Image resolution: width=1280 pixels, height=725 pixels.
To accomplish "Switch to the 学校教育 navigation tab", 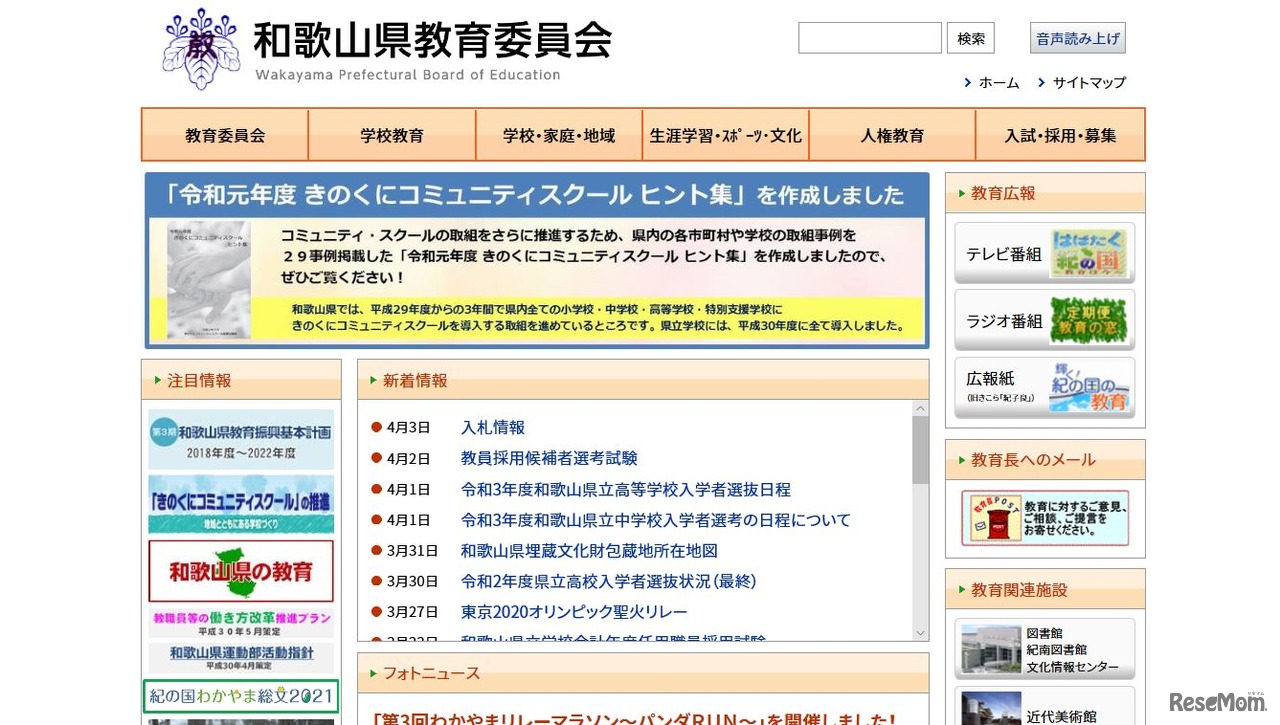I will click(x=391, y=134).
